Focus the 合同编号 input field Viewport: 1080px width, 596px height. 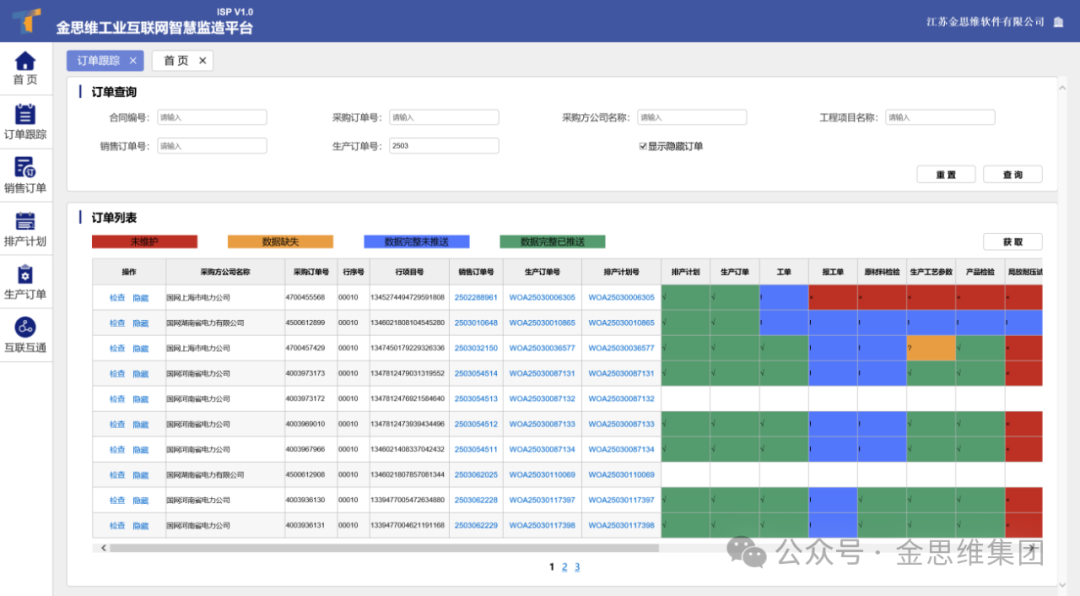tap(212, 117)
